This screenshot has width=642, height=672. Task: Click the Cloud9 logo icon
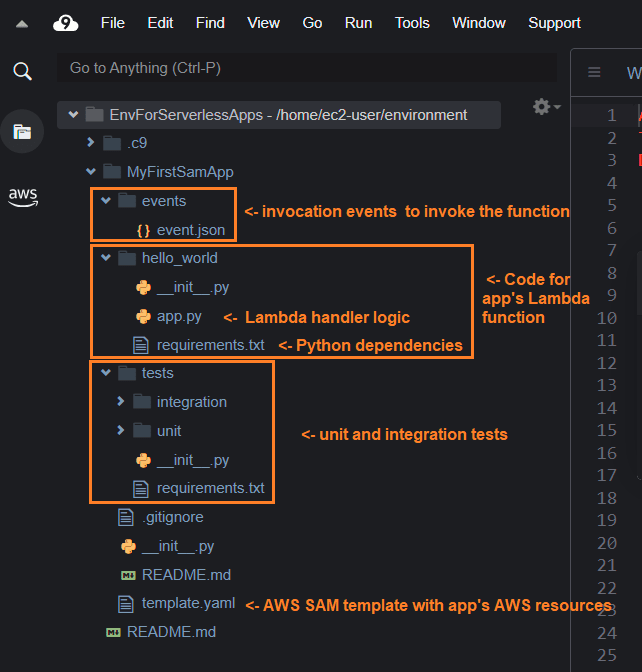[66, 23]
